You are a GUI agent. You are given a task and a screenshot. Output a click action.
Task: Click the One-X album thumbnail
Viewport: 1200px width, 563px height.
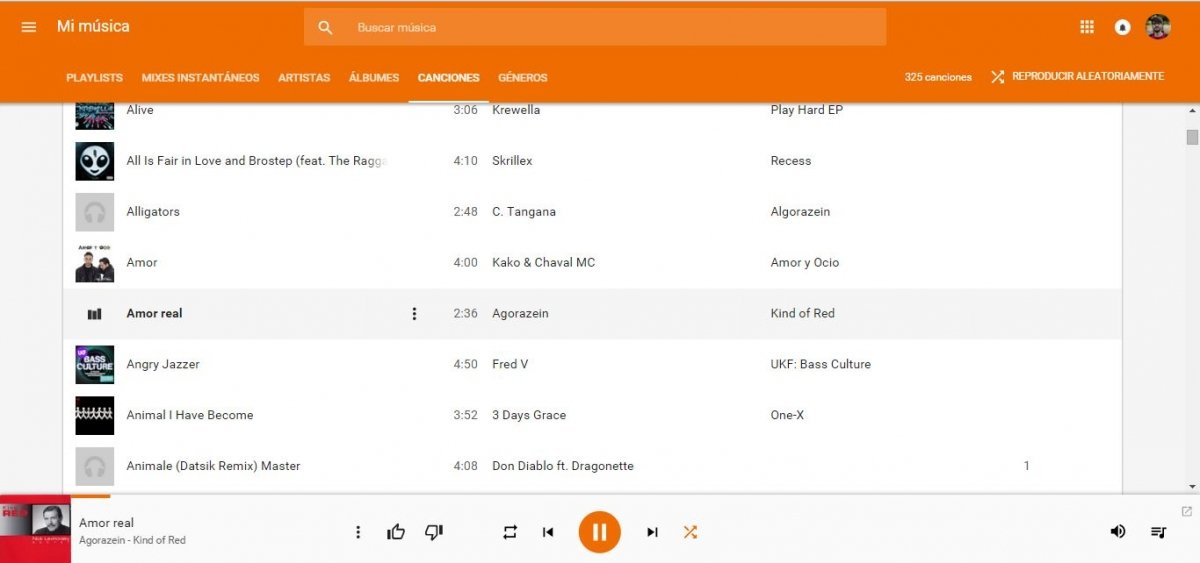(94, 415)
